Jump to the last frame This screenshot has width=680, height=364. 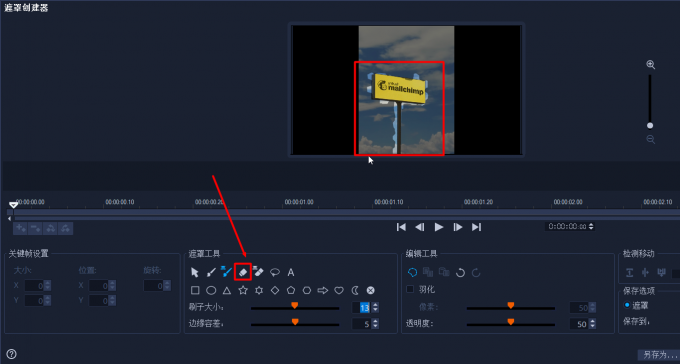pyautogui.click(x=476, y=227)
